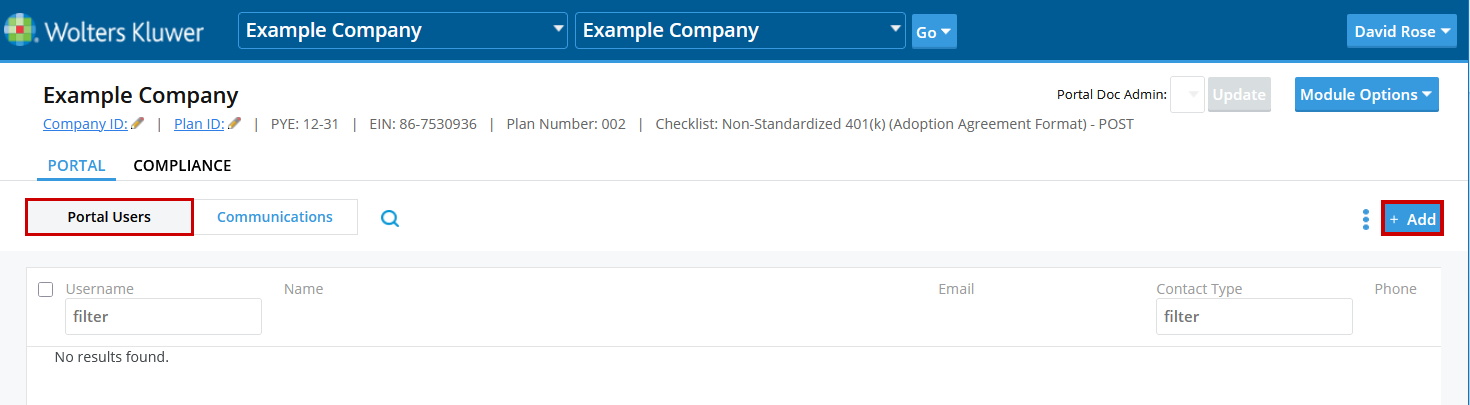The width and height of the screenshot is (1470, 405).
Task: Expand the first Example Company dropdown
Action: coord(402,31)
